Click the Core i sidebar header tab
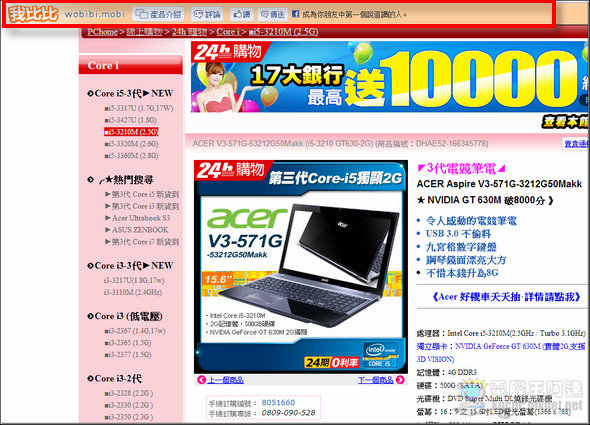 pos(131,65)
